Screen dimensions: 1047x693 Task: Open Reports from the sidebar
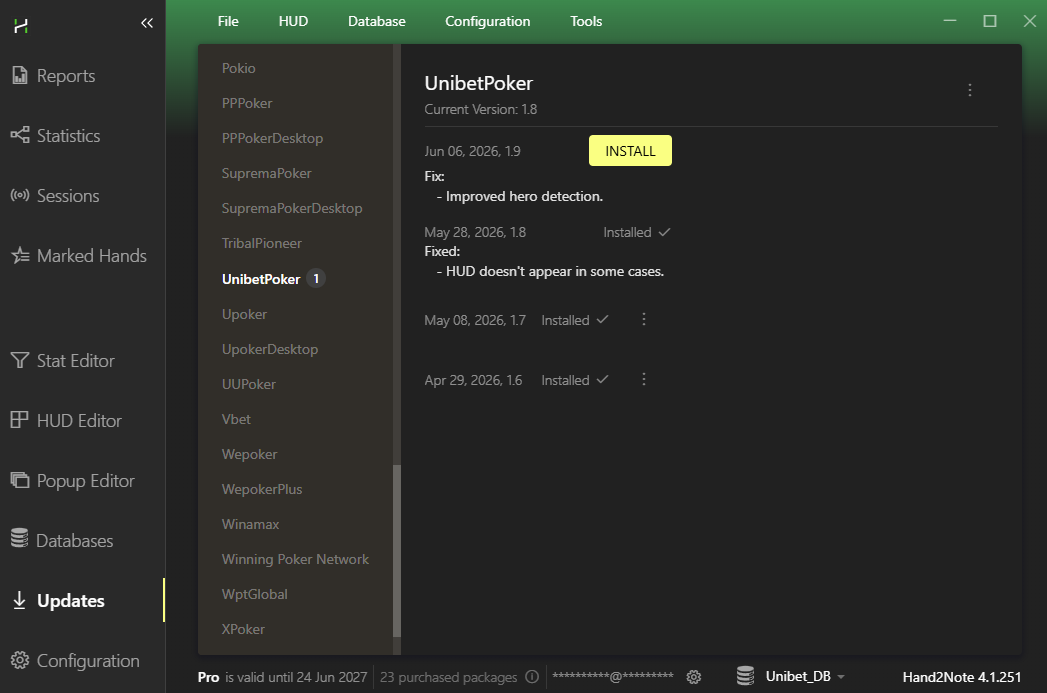pyautogui.click(x=53, y=75)
